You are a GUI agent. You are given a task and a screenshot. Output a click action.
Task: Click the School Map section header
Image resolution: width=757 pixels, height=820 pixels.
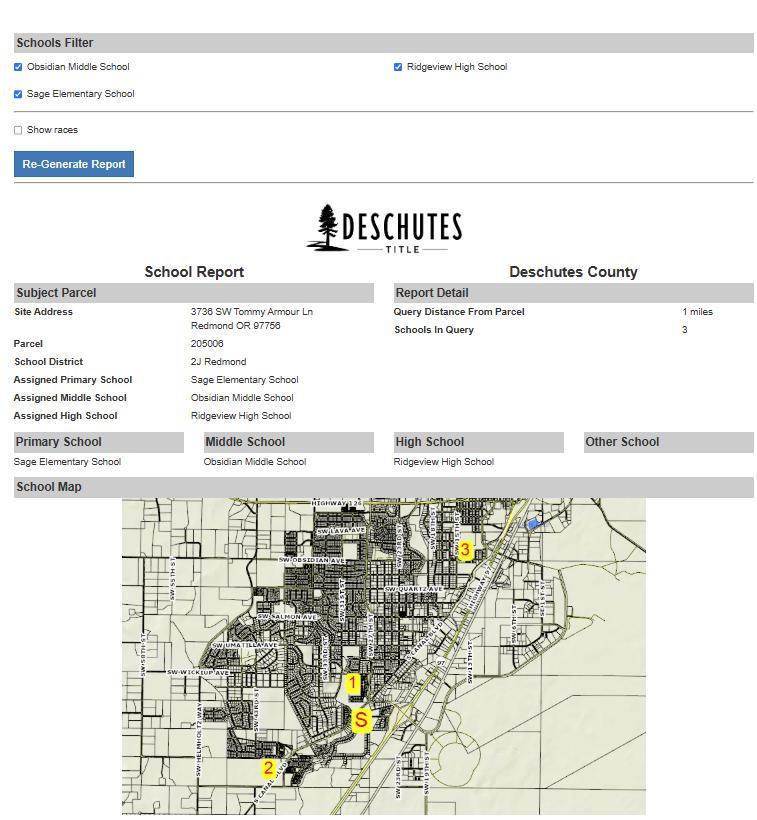tap(384, 487)
